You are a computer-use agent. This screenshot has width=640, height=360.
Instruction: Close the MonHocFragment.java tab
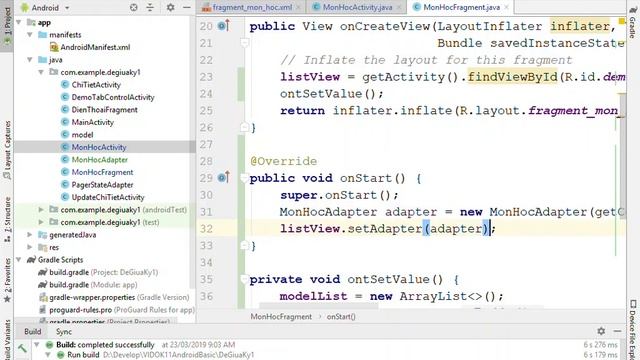coord(506,7)
